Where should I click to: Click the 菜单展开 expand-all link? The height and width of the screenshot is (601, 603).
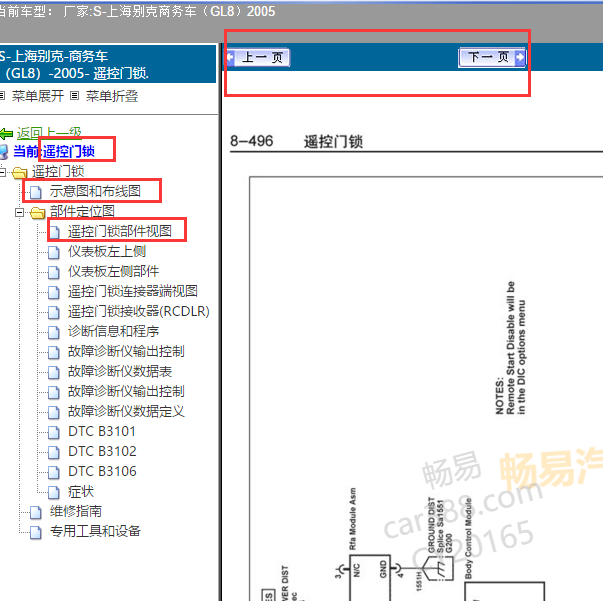point(38,96)
